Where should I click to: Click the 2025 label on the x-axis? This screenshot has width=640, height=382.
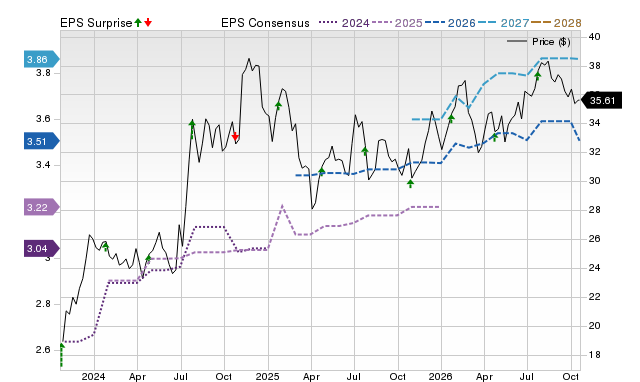267,376
